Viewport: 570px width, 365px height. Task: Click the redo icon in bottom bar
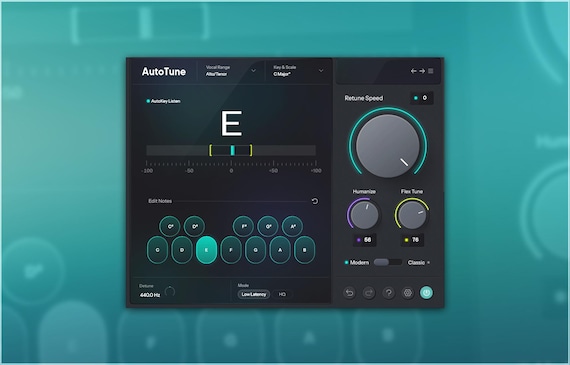(x=369, y=293)
